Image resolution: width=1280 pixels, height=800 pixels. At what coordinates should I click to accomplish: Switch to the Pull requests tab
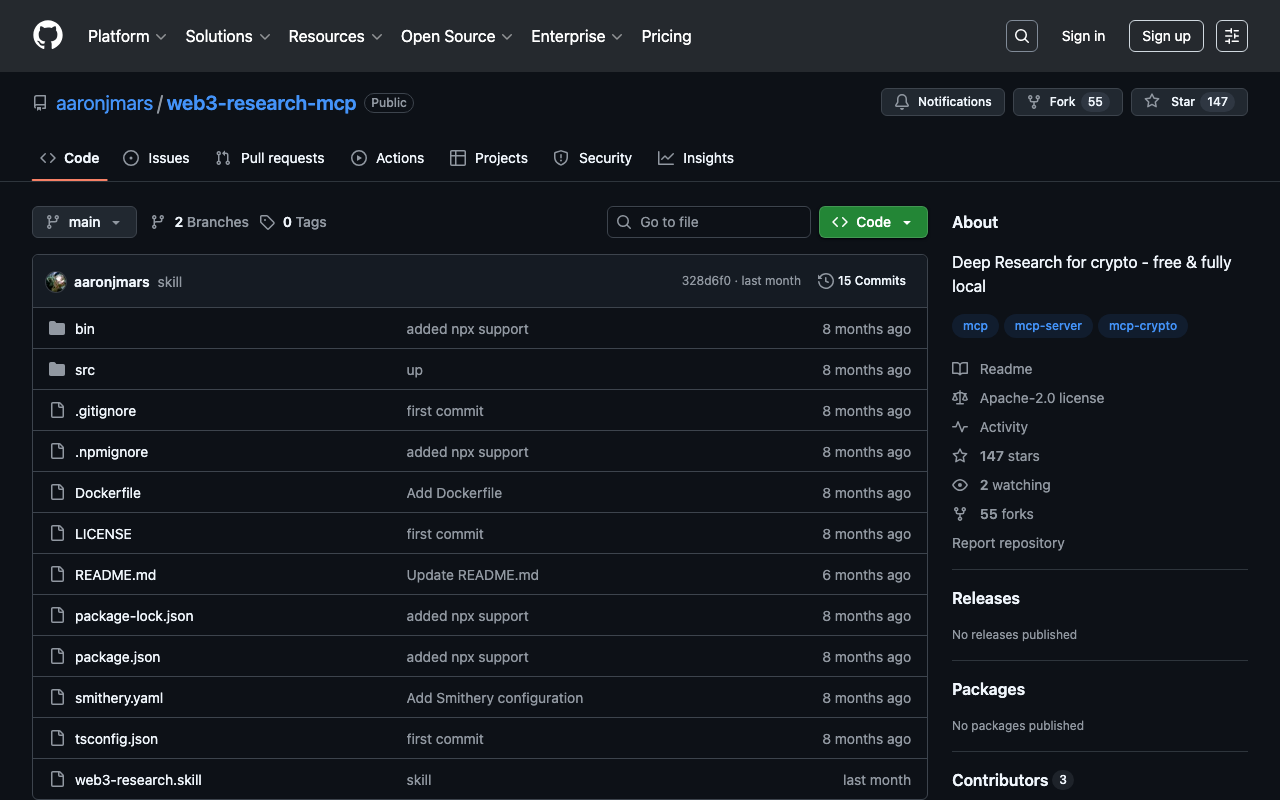tap(270, 158)
